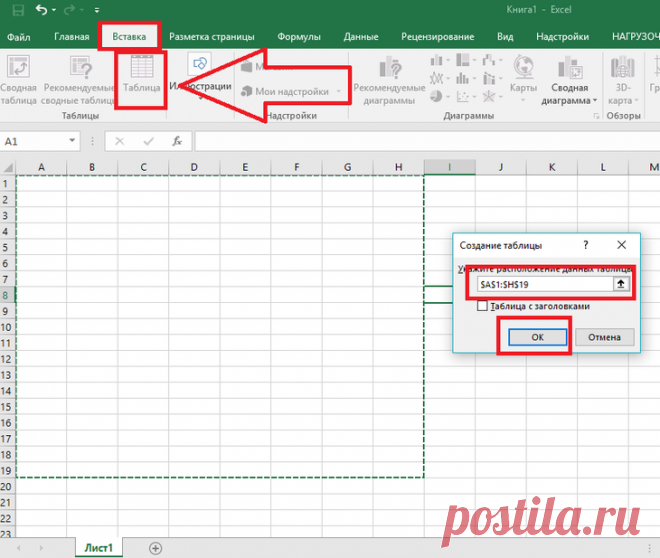Switch to the Формулы tab
This screenshot has width=660, height=558.
[x=299, y=37]
